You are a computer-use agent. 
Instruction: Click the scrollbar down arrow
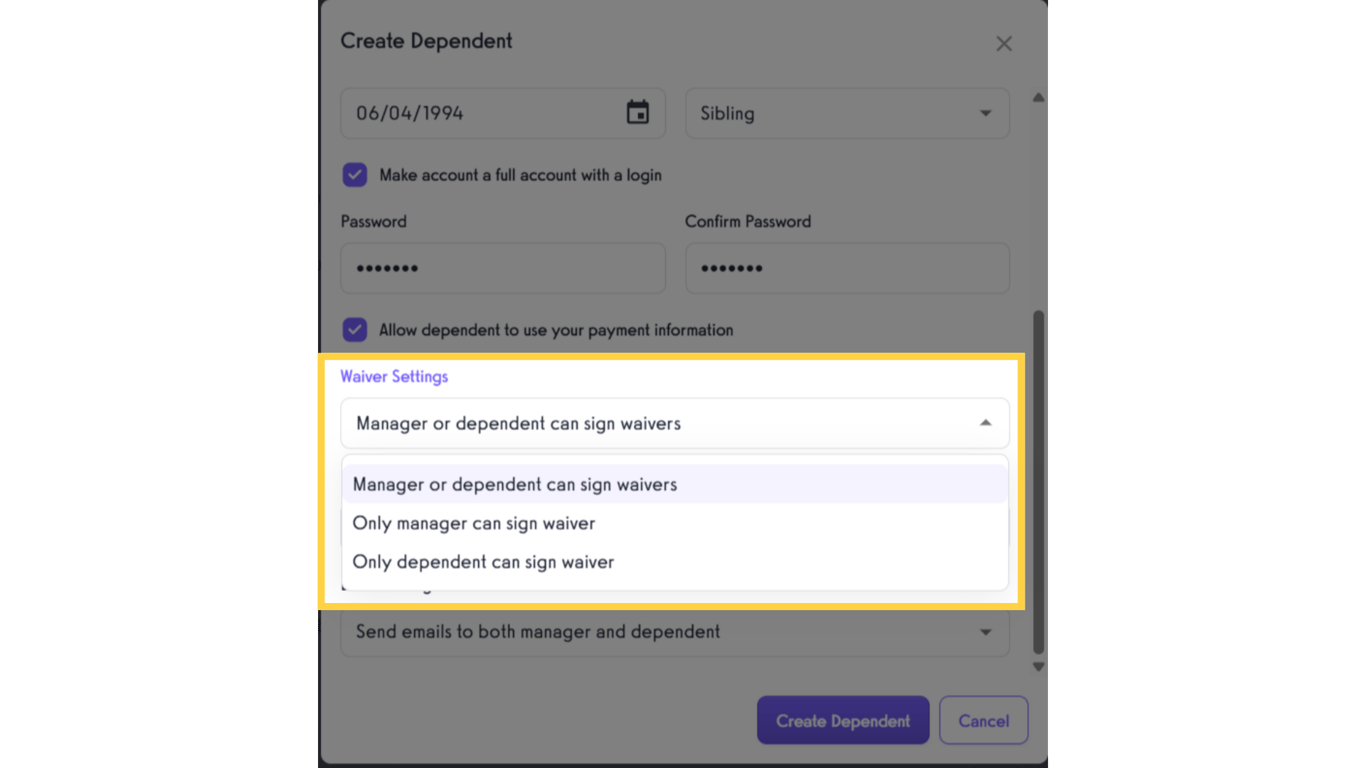pyautogui.click(x=1038, y=665)
